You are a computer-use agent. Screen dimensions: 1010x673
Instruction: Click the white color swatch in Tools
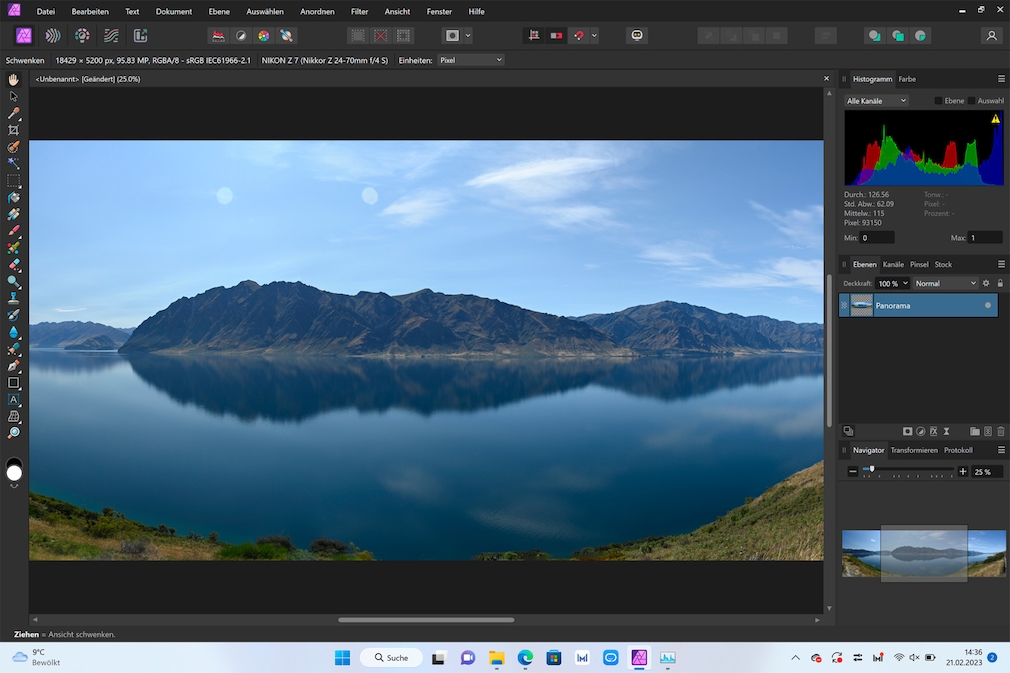tap(14, 473)
